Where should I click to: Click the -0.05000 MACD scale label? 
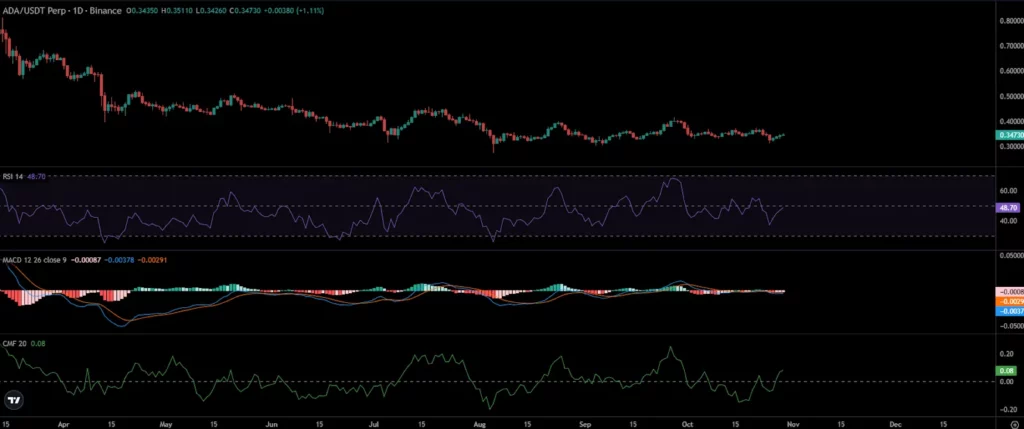click(1010, 325)
